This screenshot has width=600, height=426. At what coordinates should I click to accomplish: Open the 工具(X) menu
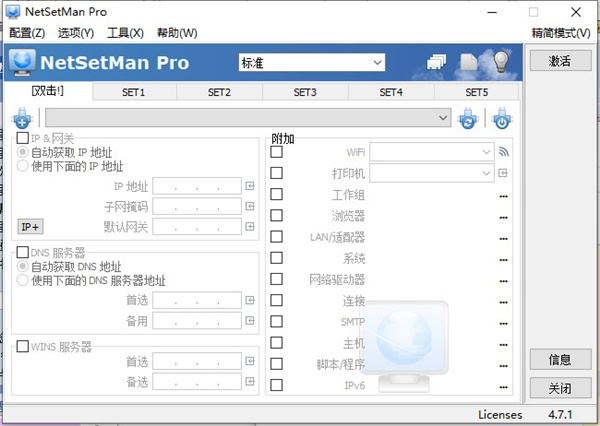(x=125, y=33)
